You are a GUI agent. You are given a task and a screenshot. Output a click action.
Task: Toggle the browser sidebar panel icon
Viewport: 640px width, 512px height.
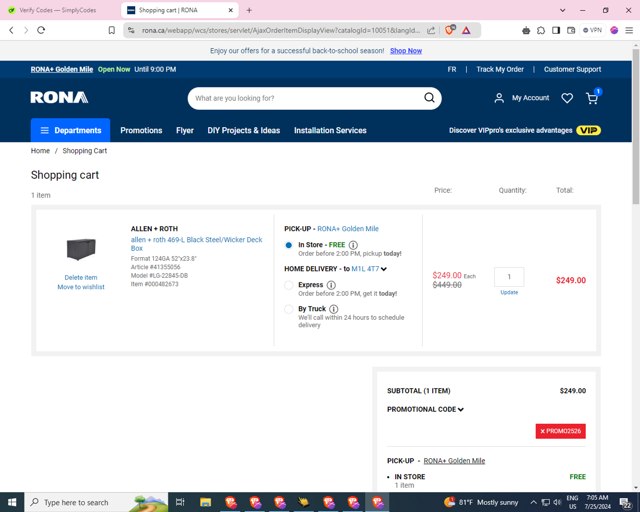click(x=556, y=30)
